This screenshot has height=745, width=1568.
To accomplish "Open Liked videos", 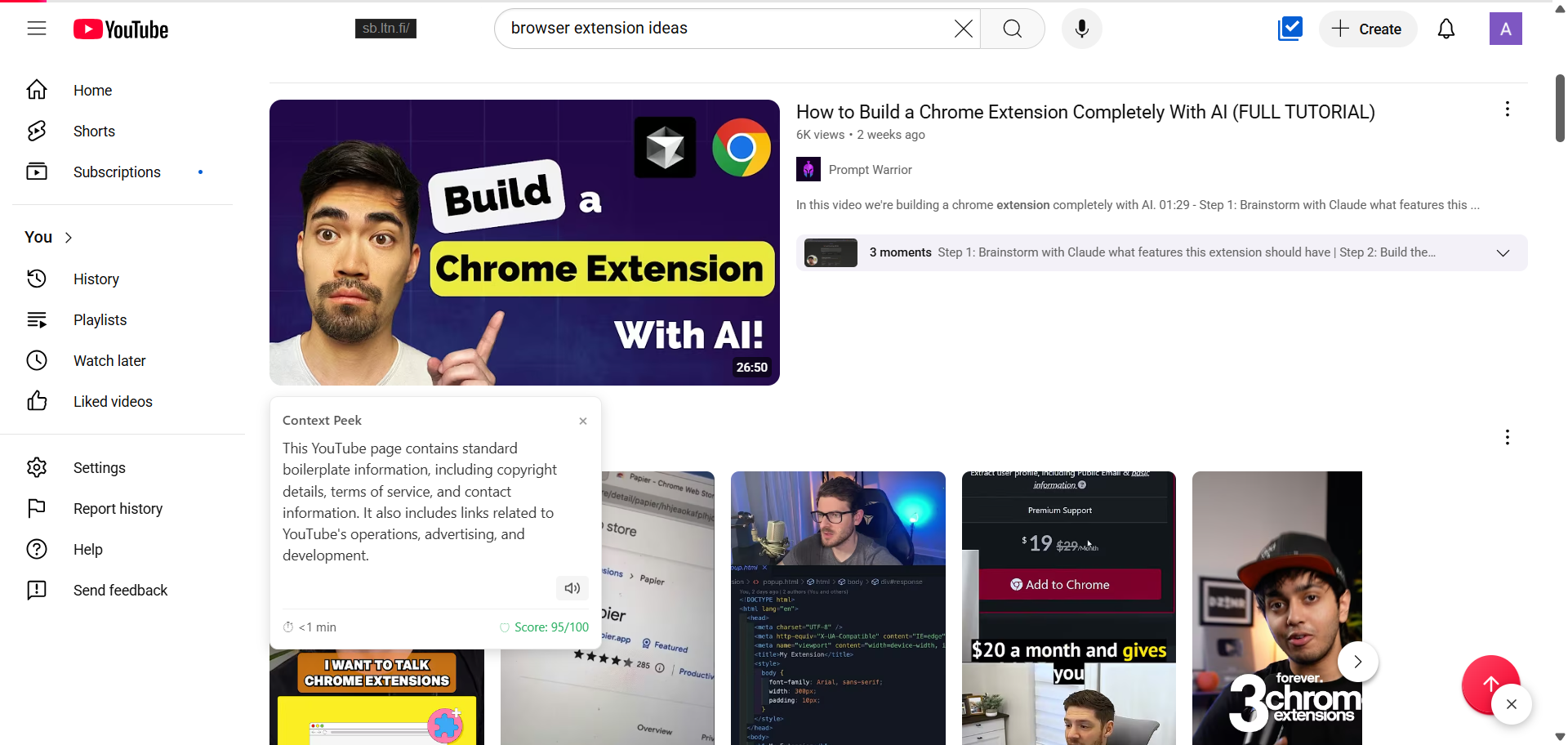I will click(122, 401).
